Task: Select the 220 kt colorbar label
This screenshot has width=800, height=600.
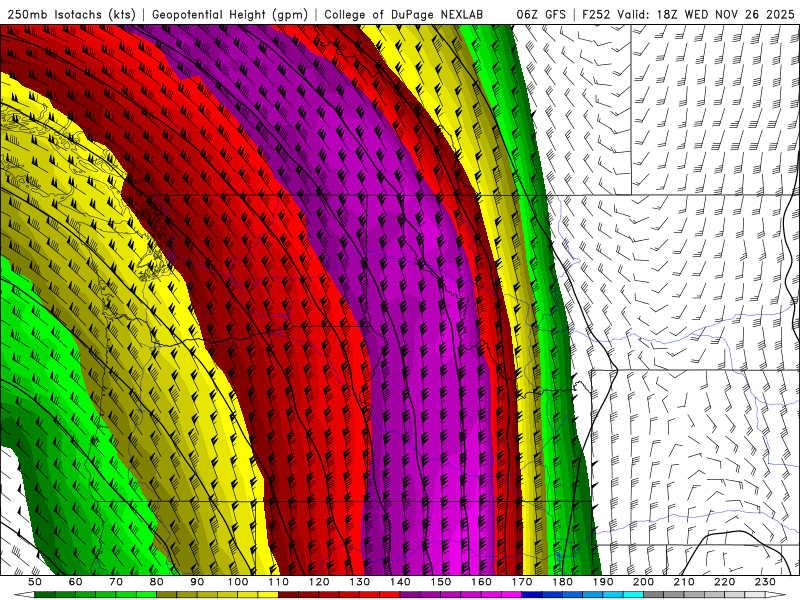Action: 724,582
